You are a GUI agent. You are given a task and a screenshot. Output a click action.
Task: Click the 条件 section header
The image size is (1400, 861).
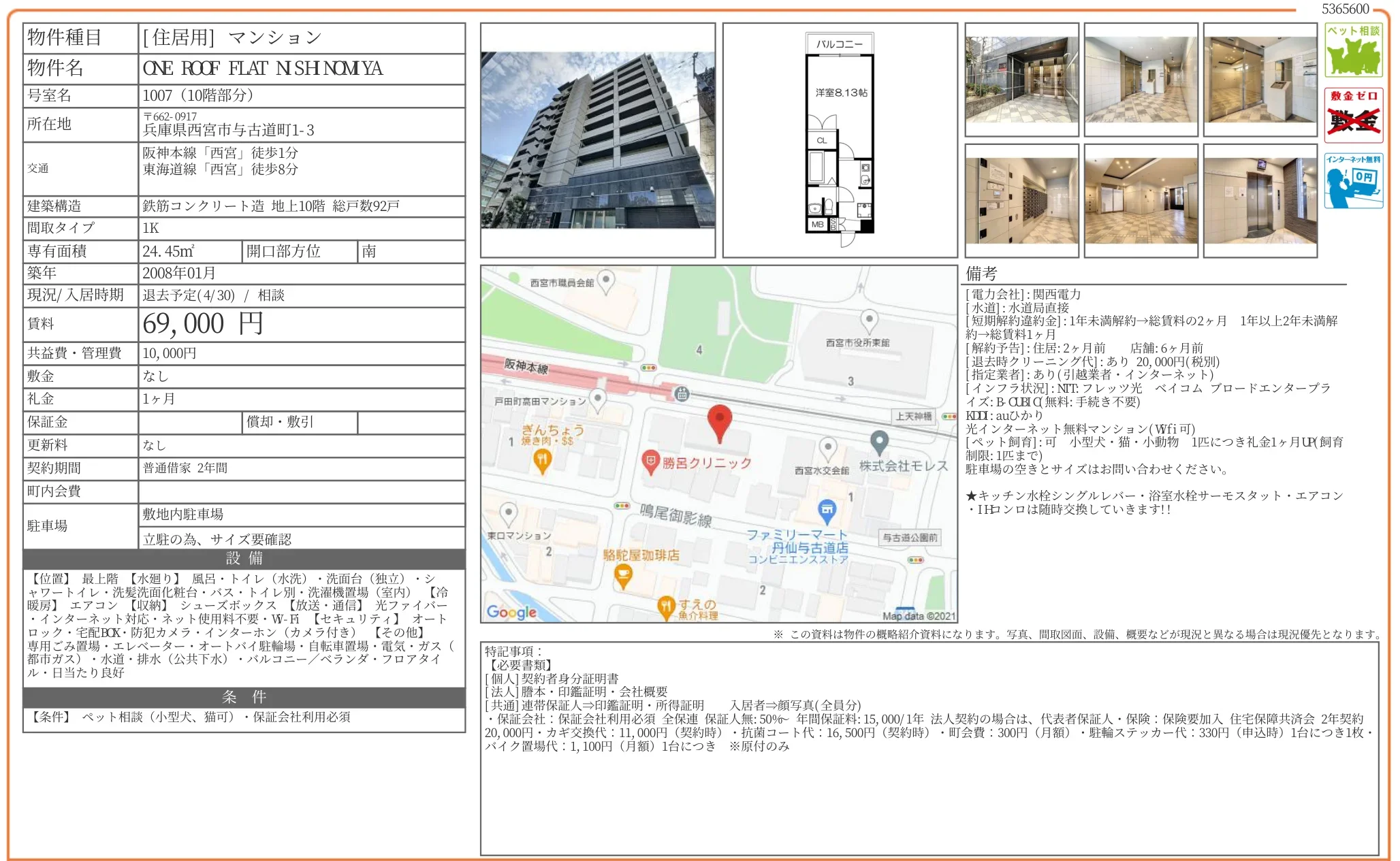tap(244, 698)
